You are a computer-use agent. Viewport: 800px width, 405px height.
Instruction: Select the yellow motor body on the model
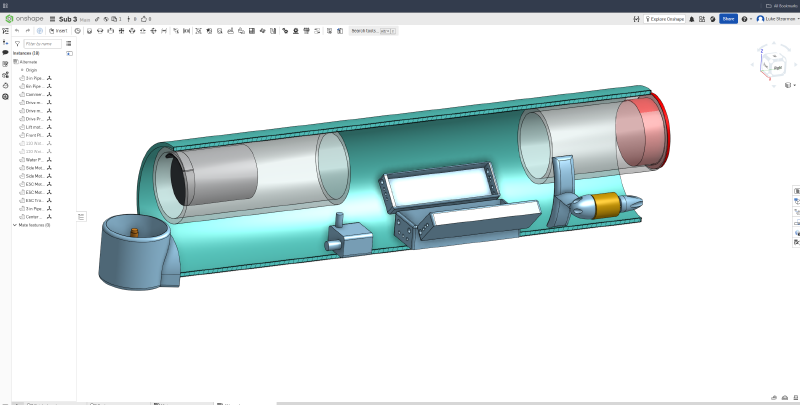tap(605, 205)
